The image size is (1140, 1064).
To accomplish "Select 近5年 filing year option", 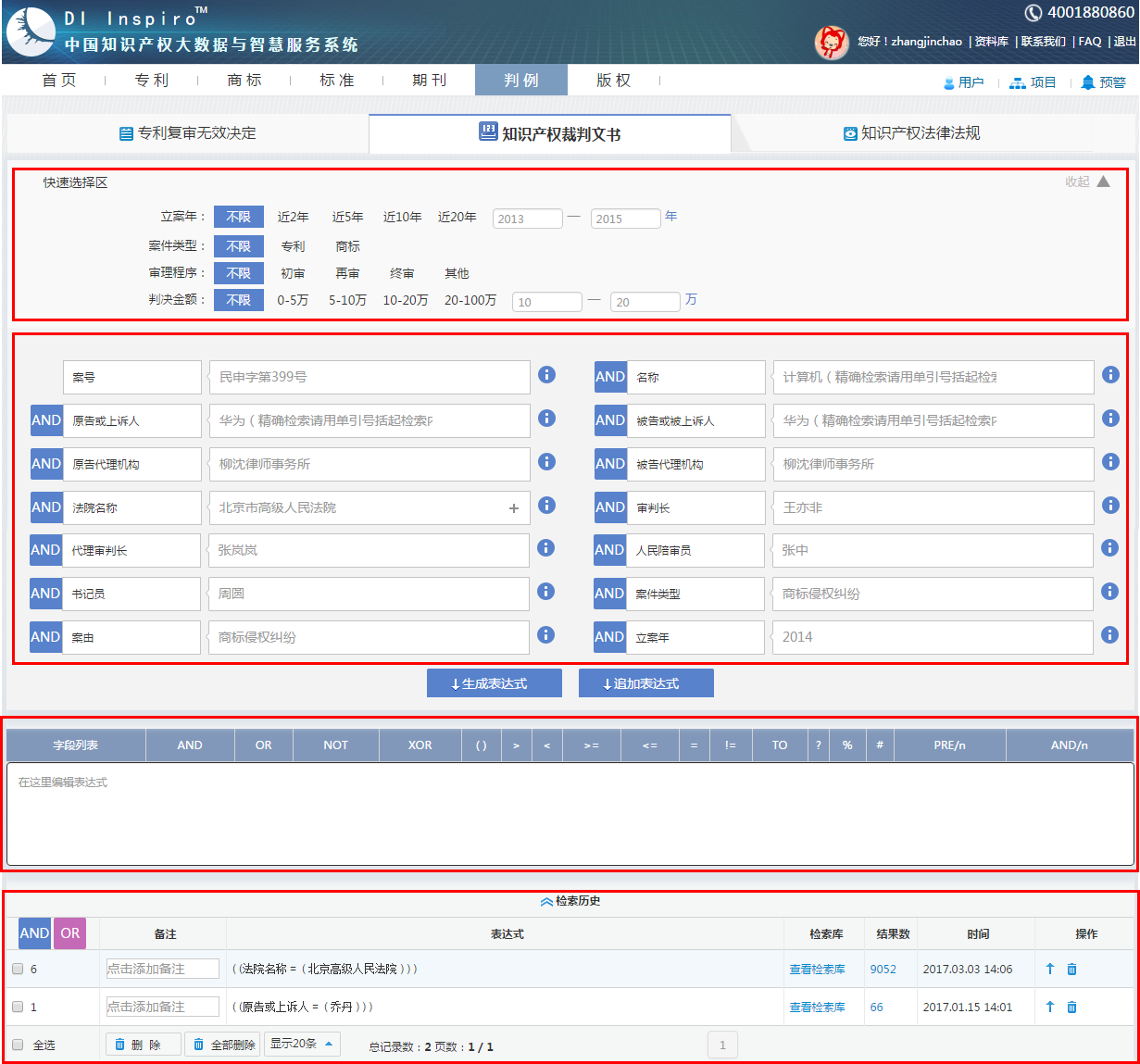I will coord(347,217).
